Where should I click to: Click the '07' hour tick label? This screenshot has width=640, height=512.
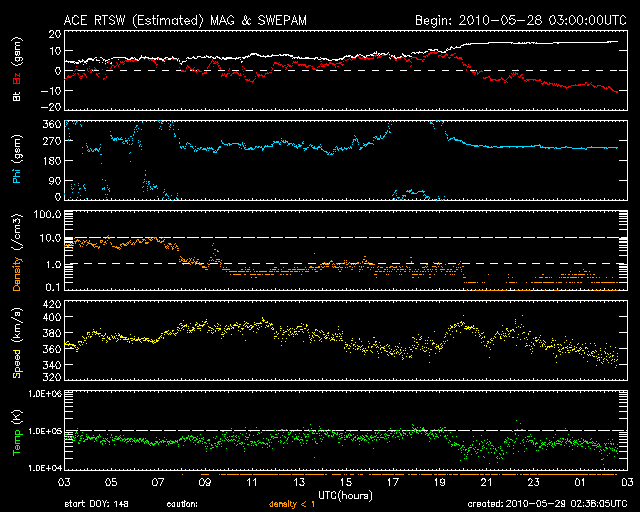point(158,483)
